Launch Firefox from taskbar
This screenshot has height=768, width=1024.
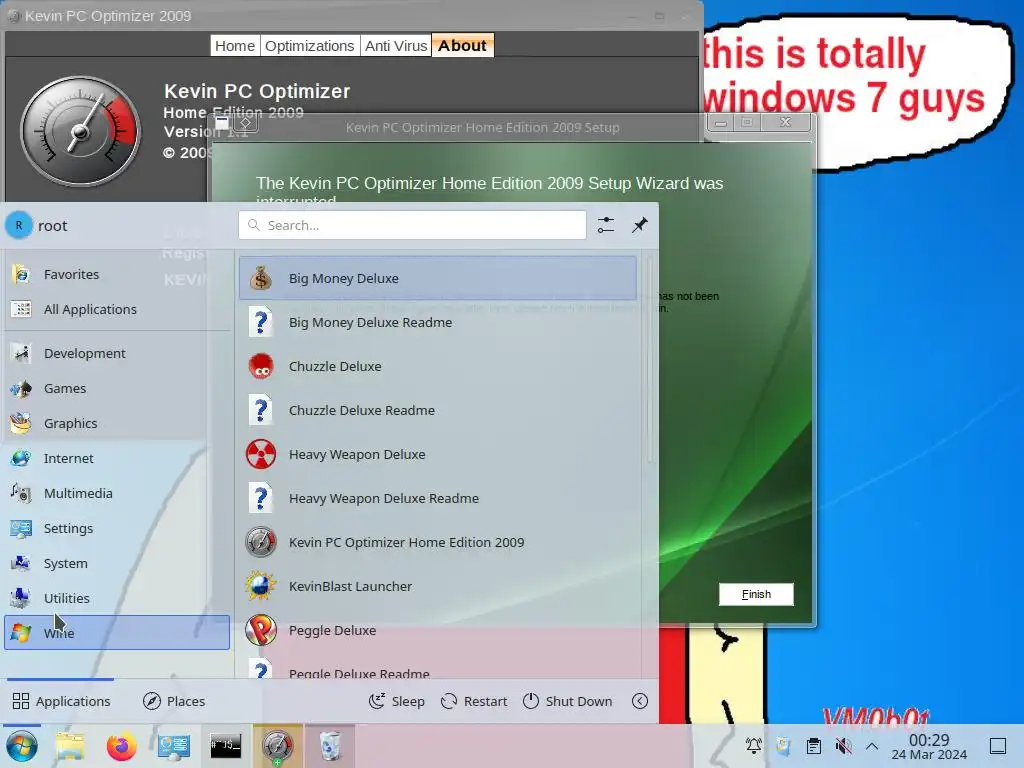point(121,746)
